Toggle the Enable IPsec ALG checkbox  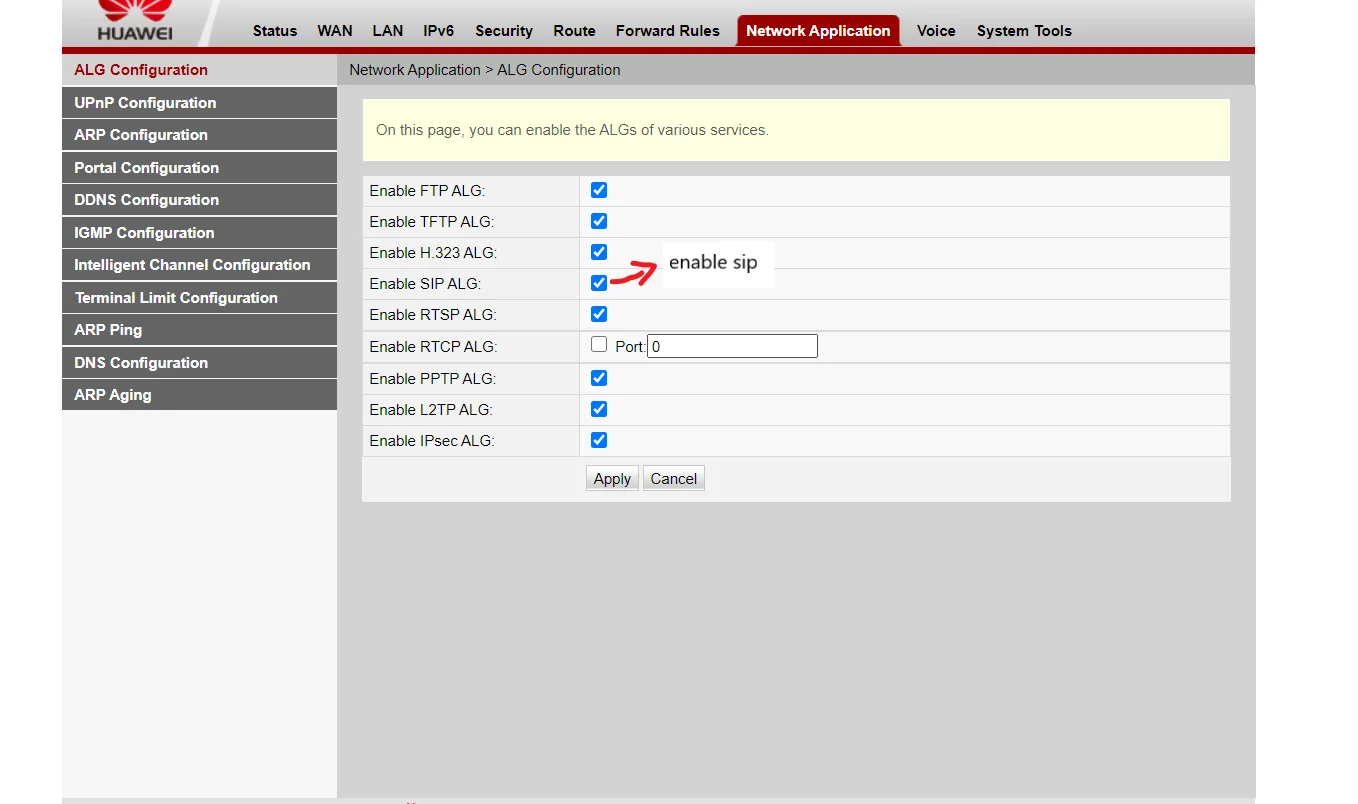(x=599, y=440)
